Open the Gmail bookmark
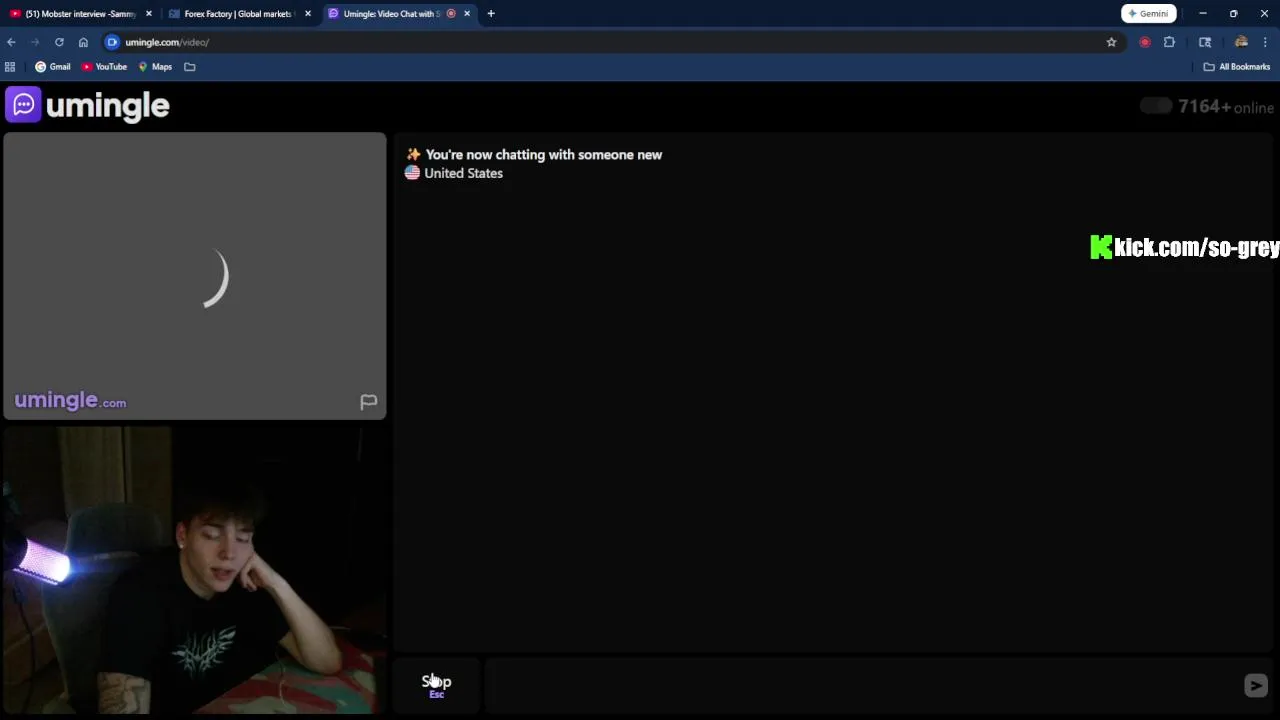 (x=53, y=67)
